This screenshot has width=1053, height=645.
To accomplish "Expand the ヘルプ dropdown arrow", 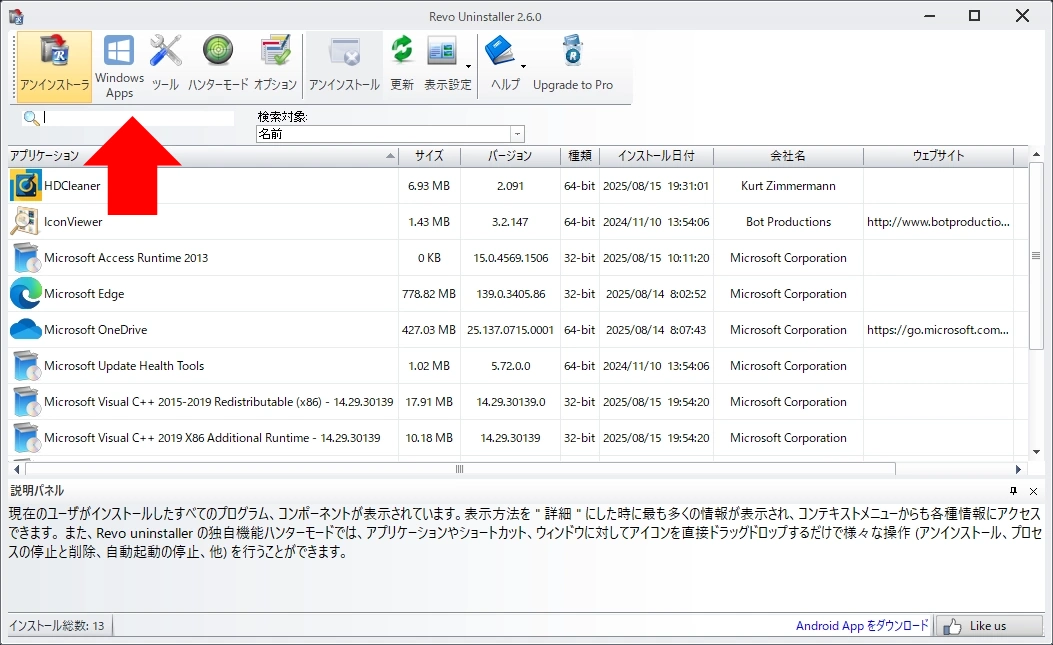I will click(x=523, y=67).
